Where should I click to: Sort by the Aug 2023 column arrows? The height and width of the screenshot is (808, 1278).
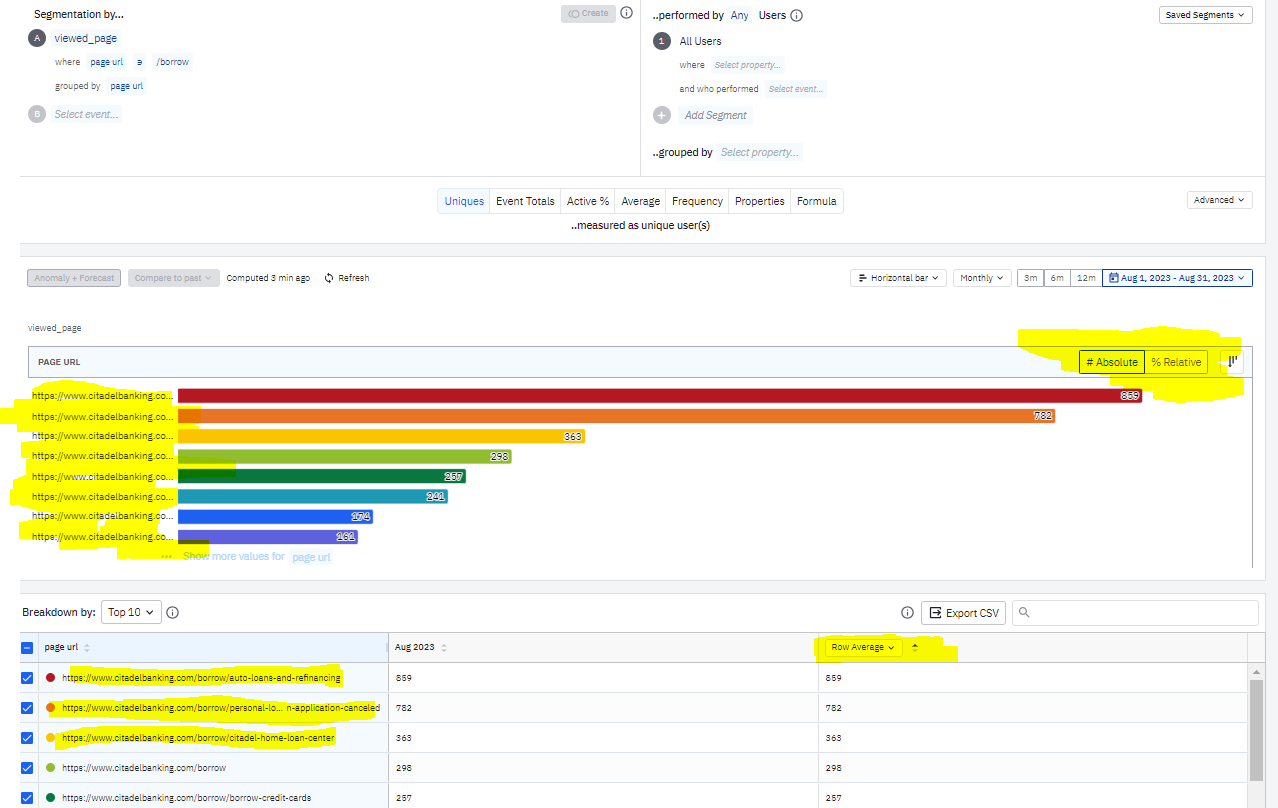pos(444,647)
